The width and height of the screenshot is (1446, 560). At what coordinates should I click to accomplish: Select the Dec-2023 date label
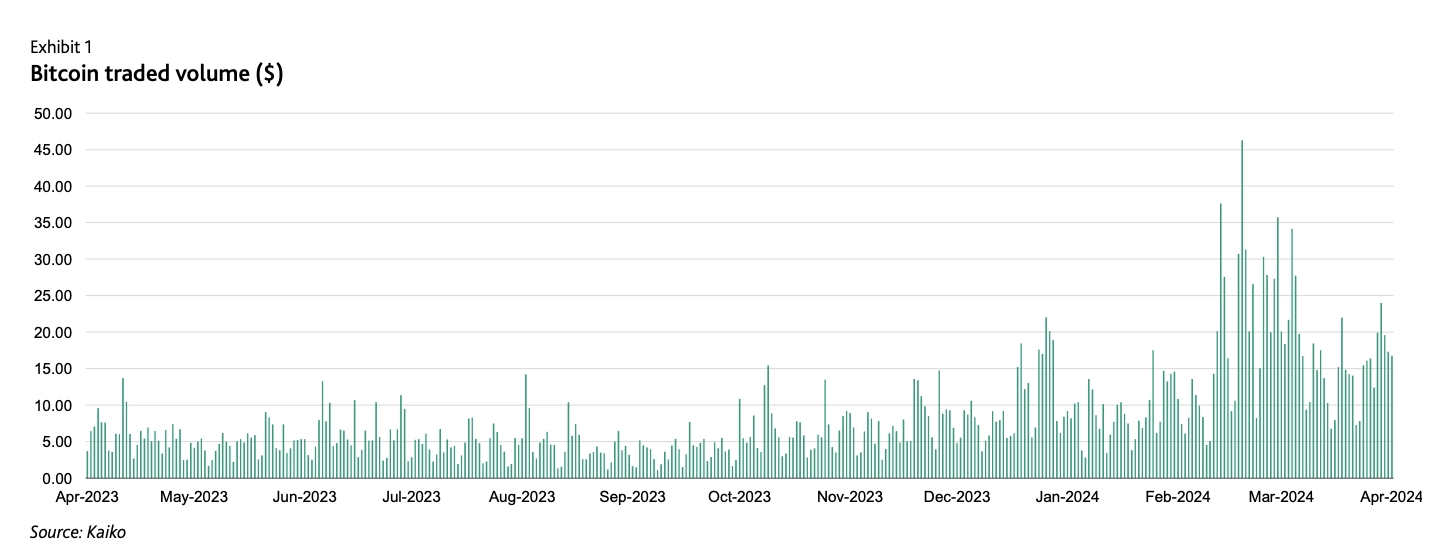[x=957, y=497]
